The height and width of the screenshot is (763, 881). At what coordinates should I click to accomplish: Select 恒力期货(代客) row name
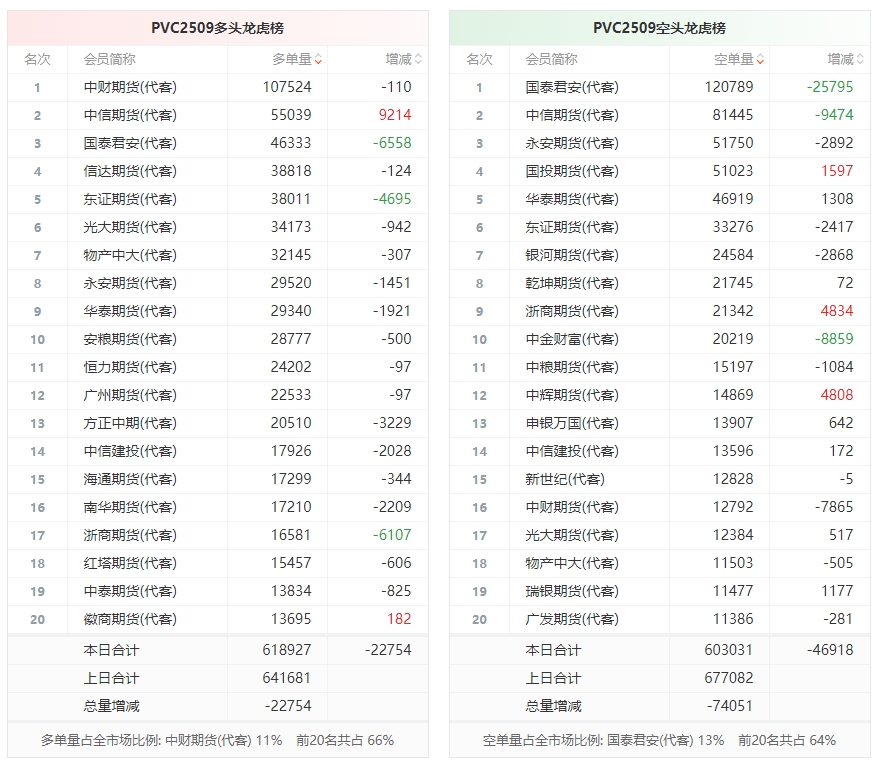[130, 367]
